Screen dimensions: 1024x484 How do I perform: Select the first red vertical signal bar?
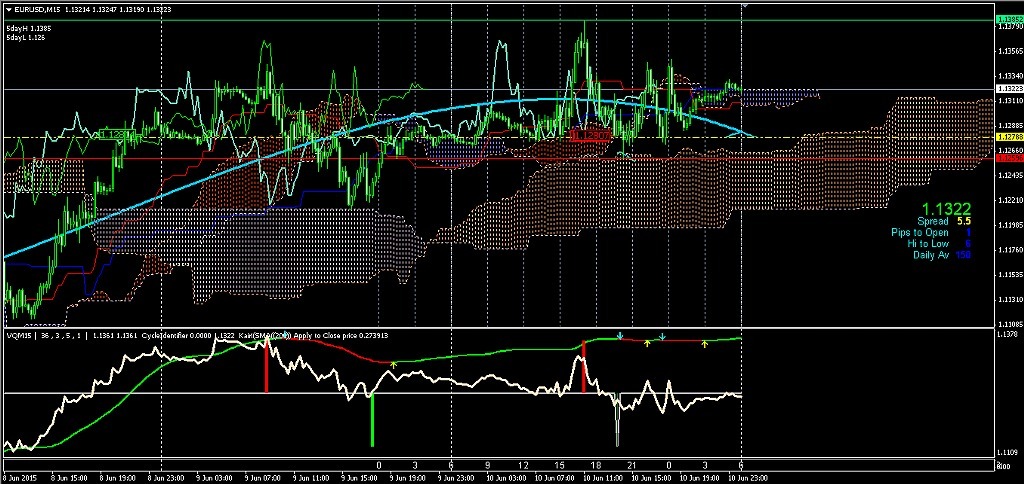pos(266,368)
